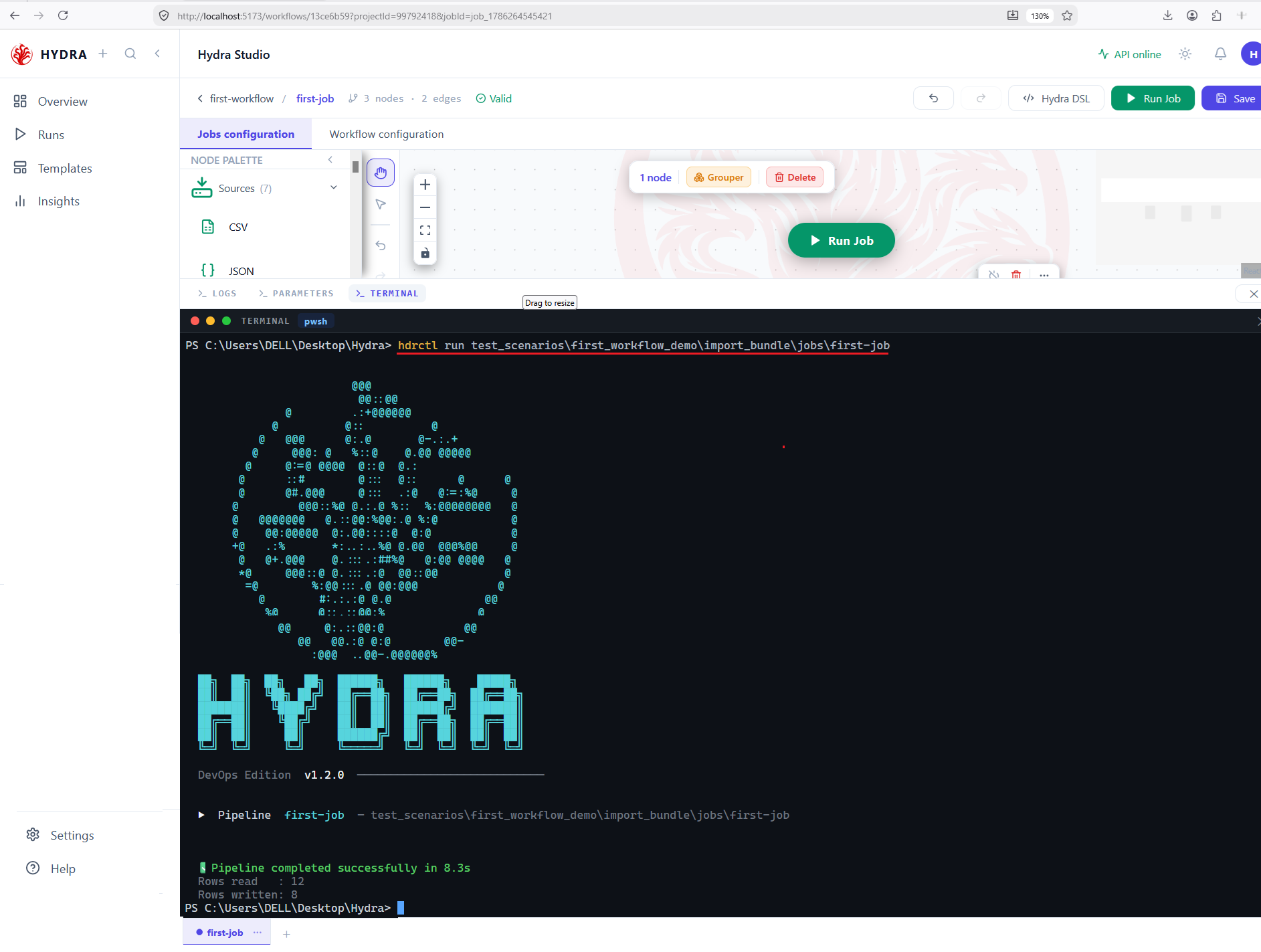Image resolution: width=1261 pixels, height=952 pixels.
Task: Open first-job tab options ellipsis
Action: tap(258, 932)
